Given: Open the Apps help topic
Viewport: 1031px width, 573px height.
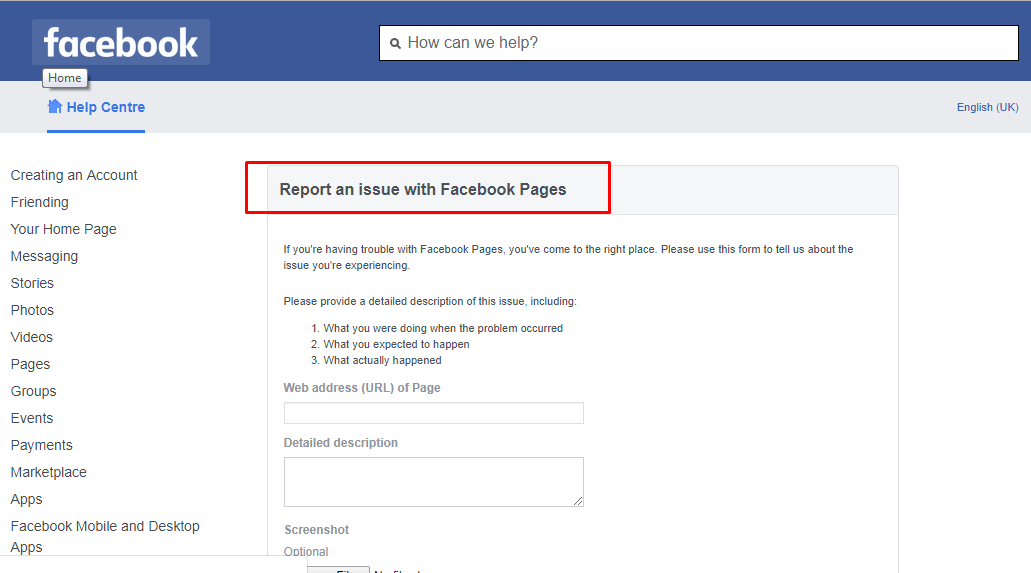Looking at the screenshot, I should tap(26, 499).
